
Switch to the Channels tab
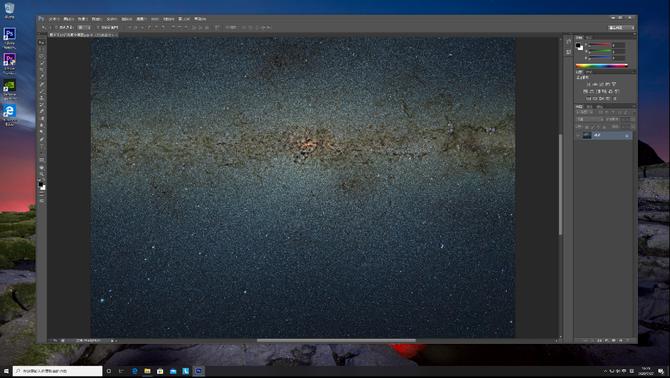[589, 107]
